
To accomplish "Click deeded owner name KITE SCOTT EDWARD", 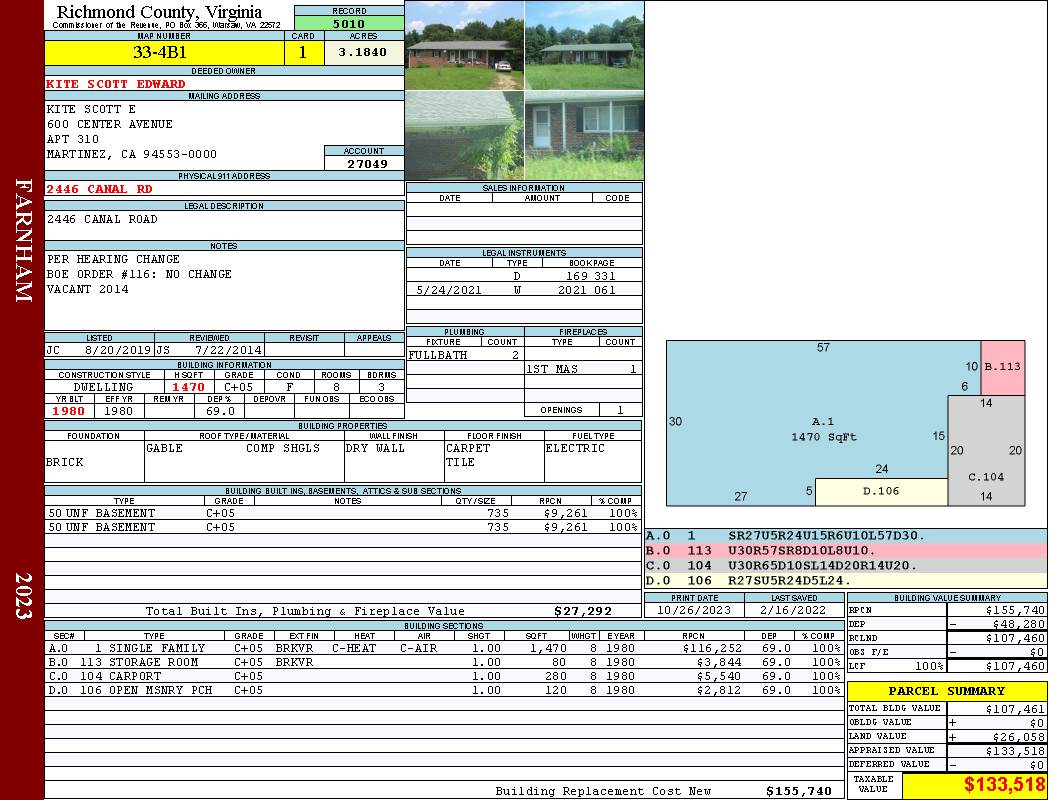I will [117, 84].
